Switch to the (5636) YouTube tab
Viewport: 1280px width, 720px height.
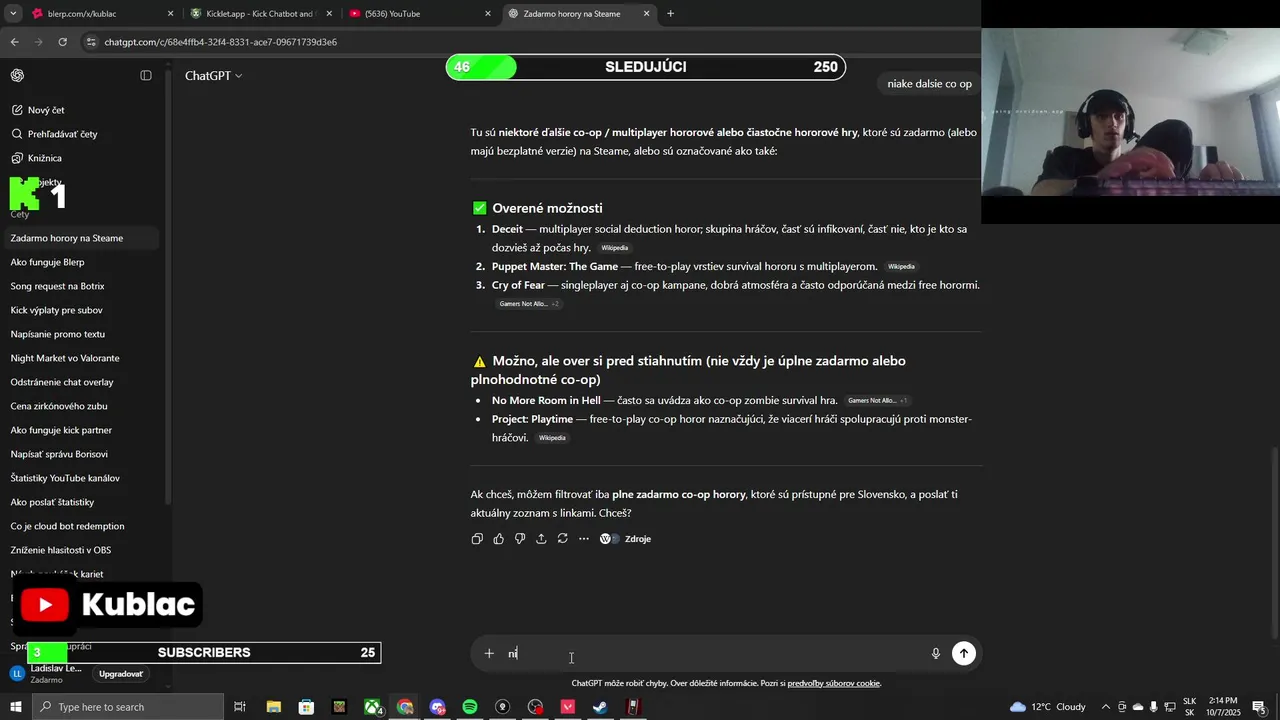[419, 14]
